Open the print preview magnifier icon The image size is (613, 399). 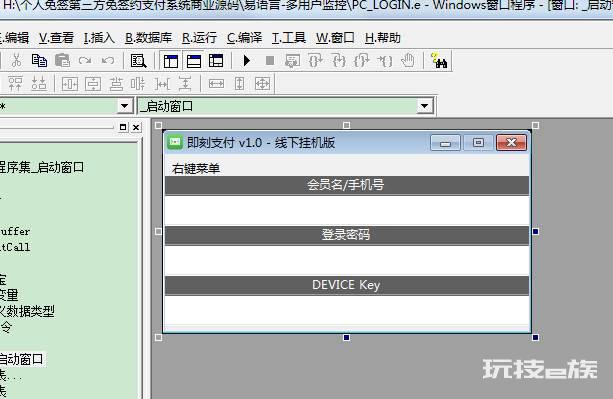click(x=138, y=61)
